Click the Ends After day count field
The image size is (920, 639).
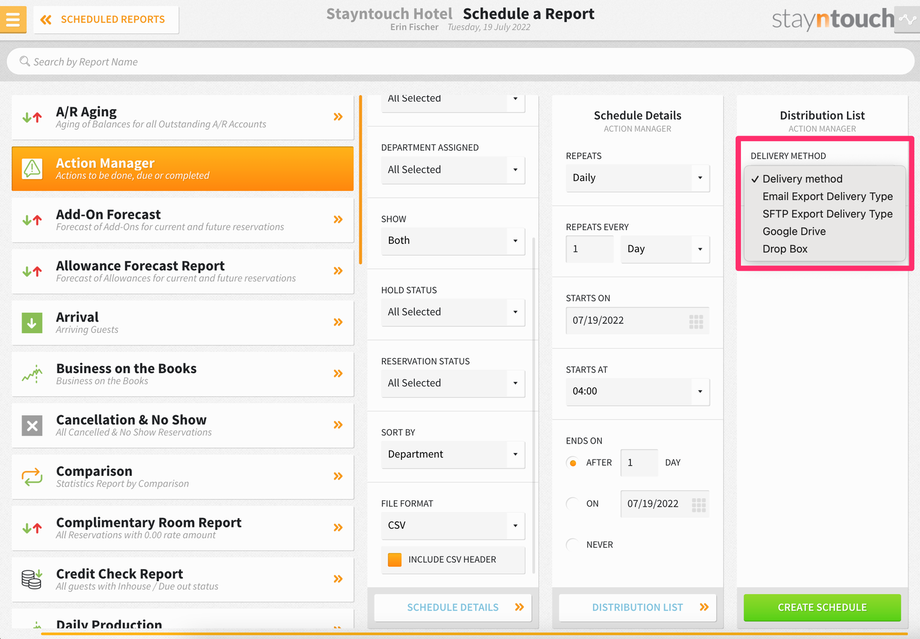click(x=639, y=463)
